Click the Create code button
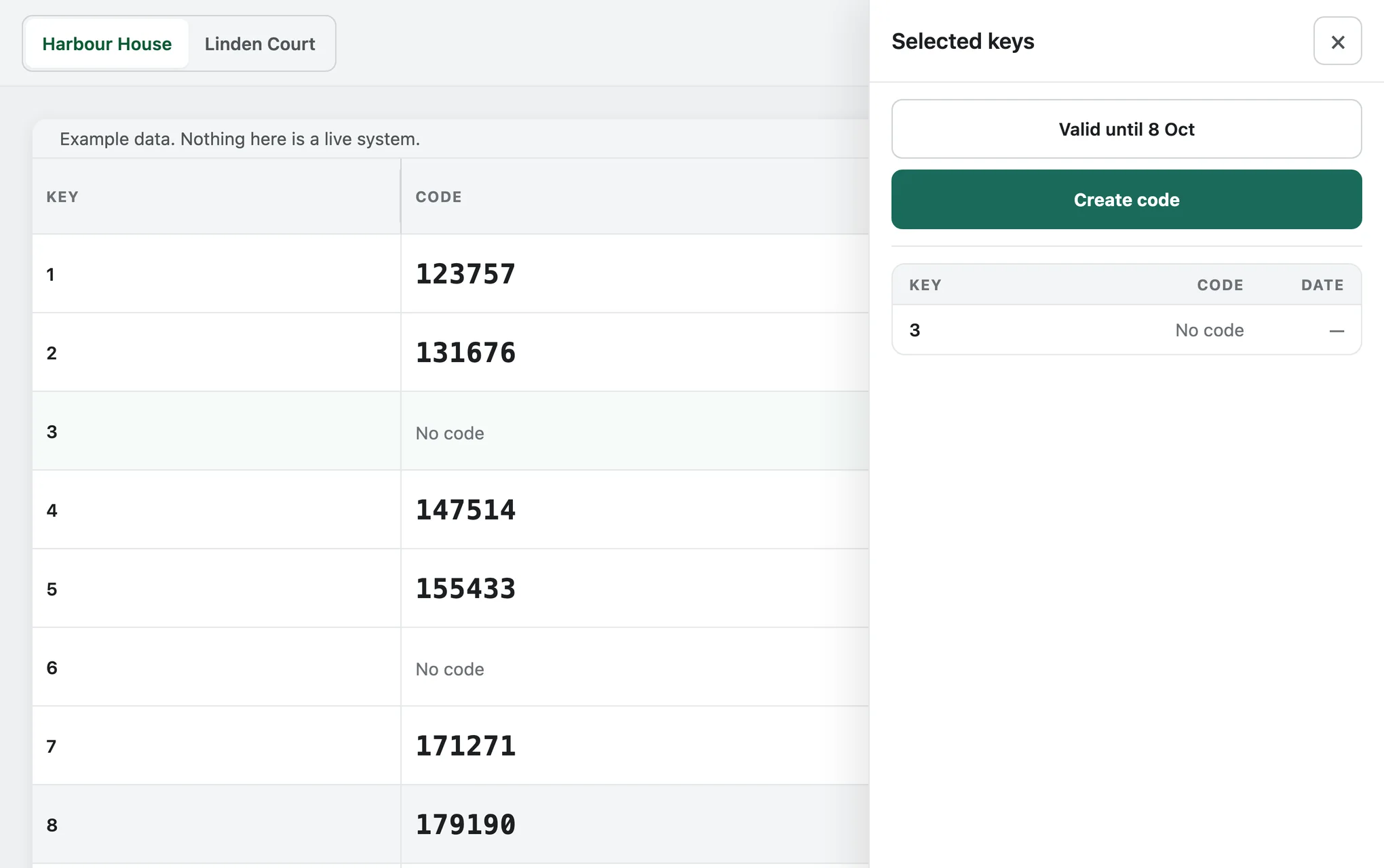The height and width of the screenshot is (868, 1384). [x=1126, y=199]
